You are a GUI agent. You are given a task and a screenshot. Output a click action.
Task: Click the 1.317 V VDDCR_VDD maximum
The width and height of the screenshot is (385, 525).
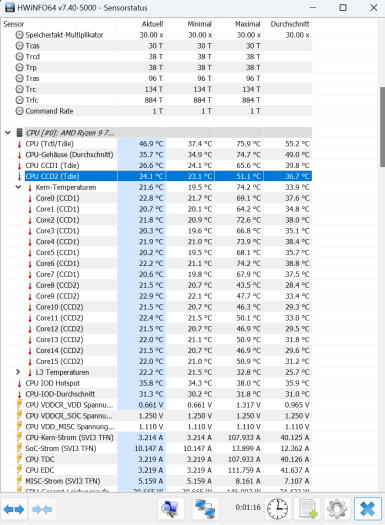tap(248, 405)
